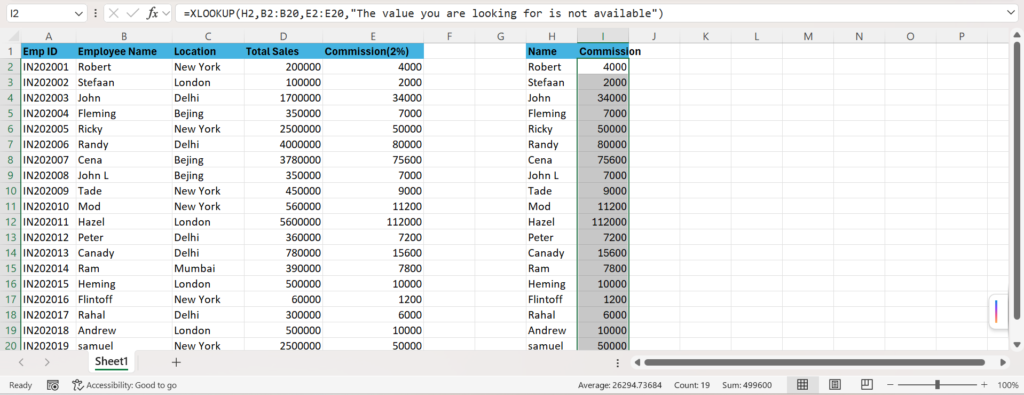Image resolution: width=1024 pixels, height=395 pixels.
Task: Click Flintoff in the column H name list
Action: (x=552, y=299)
